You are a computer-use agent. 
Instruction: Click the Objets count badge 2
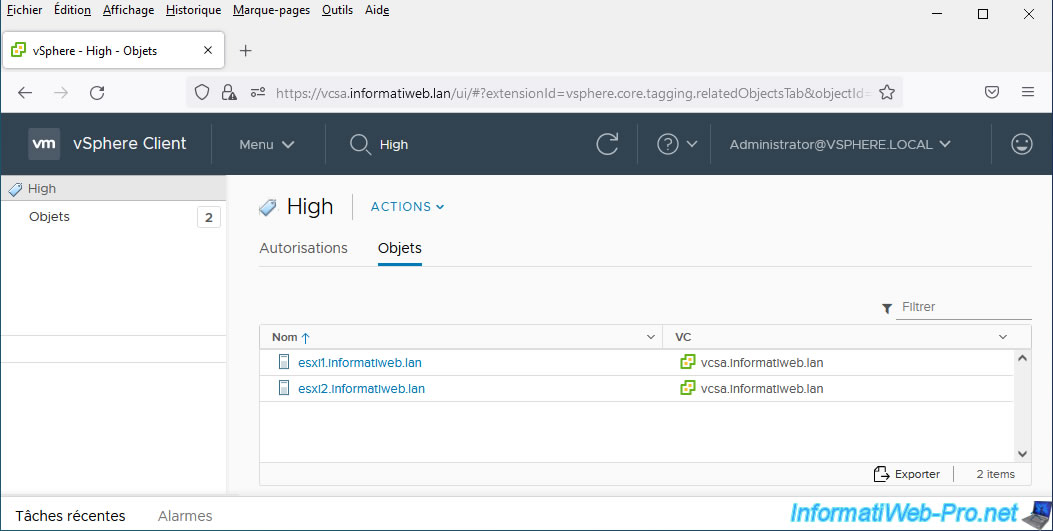(x=209, y=218)
